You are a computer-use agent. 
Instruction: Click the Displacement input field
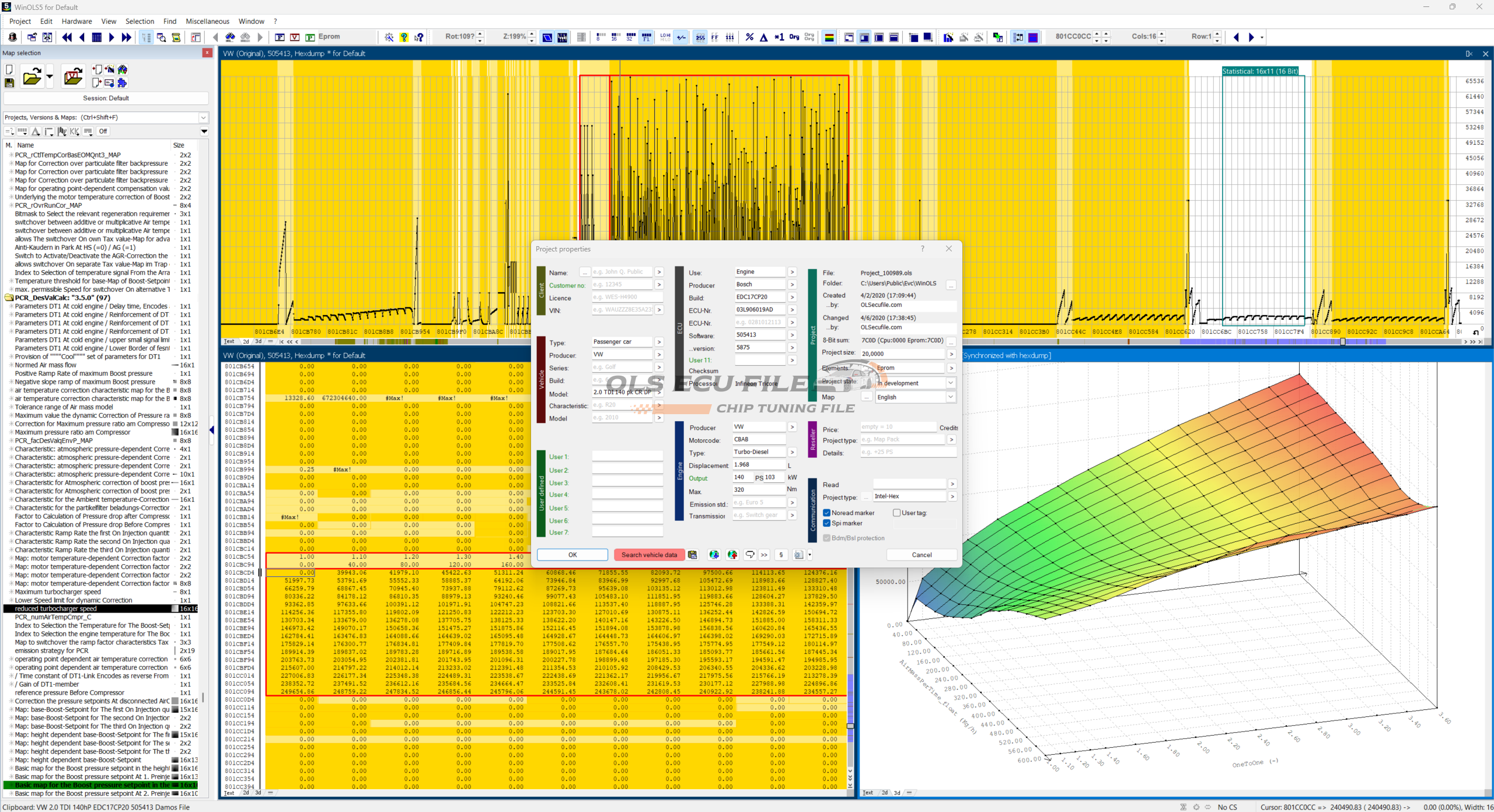coord(758,465)
